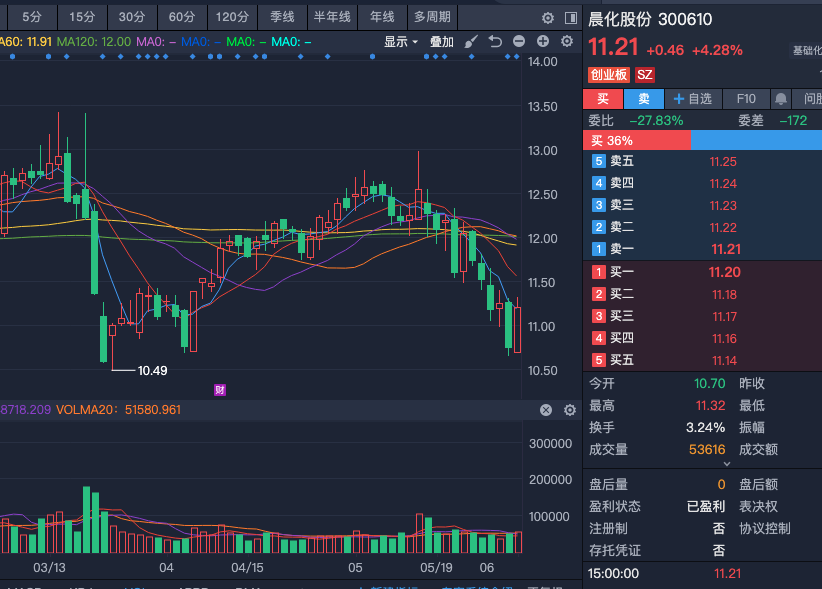Select the 卖三 row at 11.23
The width and height of the screenshot is (822, 589).
pos(702,205)
